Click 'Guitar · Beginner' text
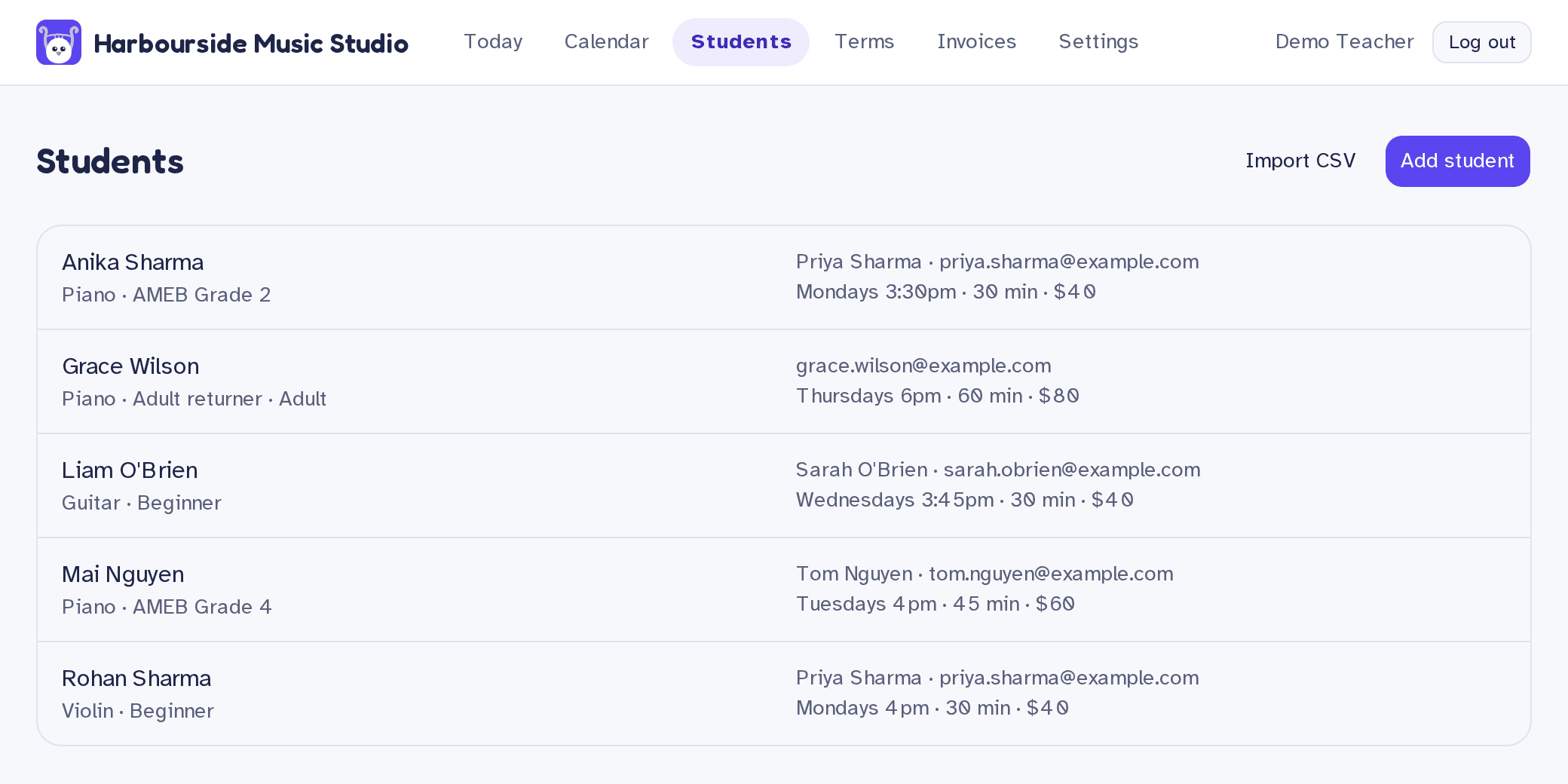Viewport: 1568px width, 784px height. point(142,503)
